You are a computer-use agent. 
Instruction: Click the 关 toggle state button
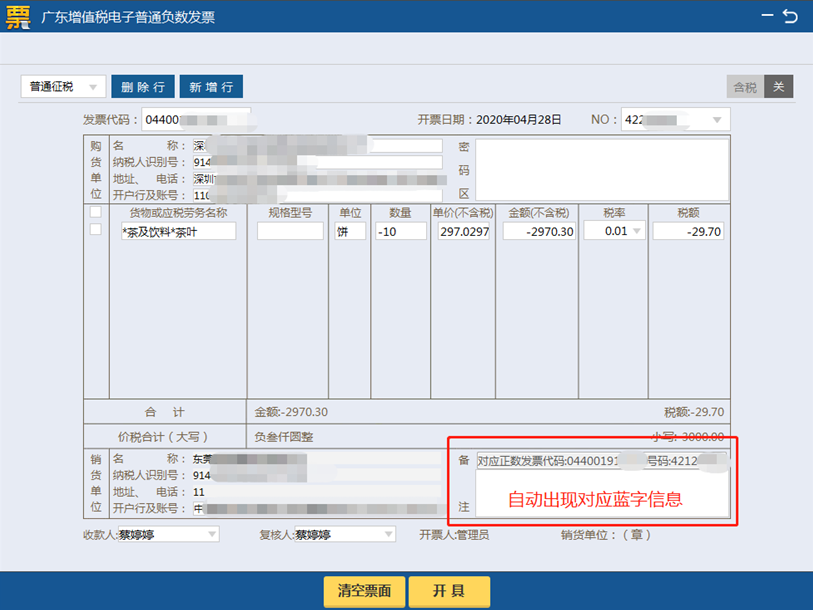coord(778,87)
